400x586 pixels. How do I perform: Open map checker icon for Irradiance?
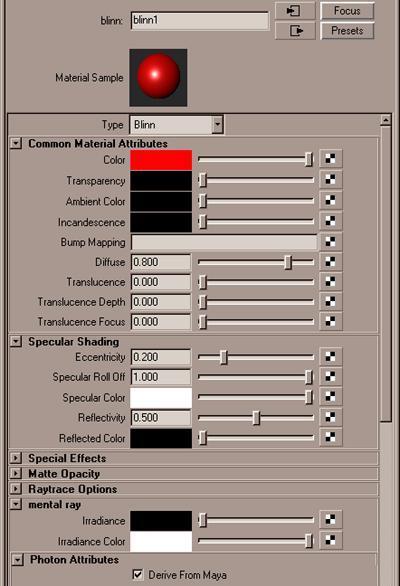coord(330,520)
